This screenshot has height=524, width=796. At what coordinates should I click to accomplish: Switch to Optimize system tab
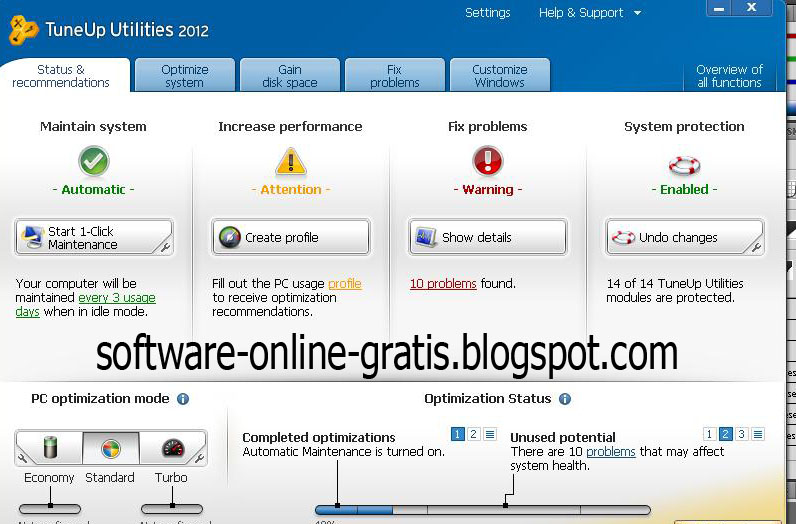point(185,76)
